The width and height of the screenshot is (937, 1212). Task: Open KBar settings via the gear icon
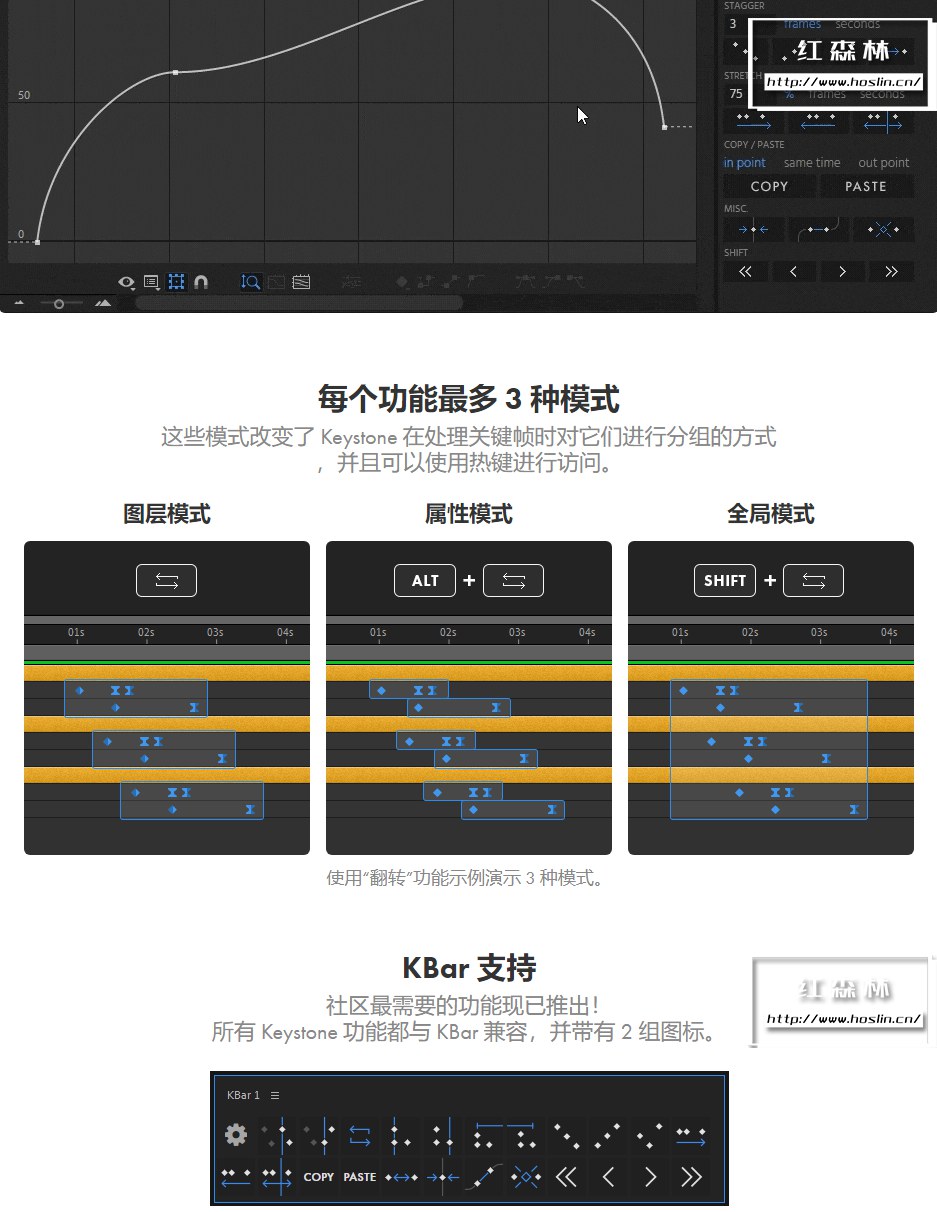coord(235,1135)
